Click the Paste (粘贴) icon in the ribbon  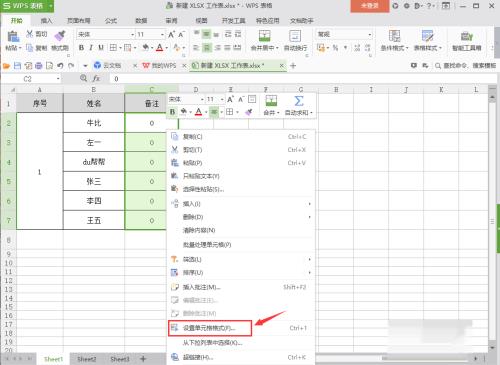[13, 37]
